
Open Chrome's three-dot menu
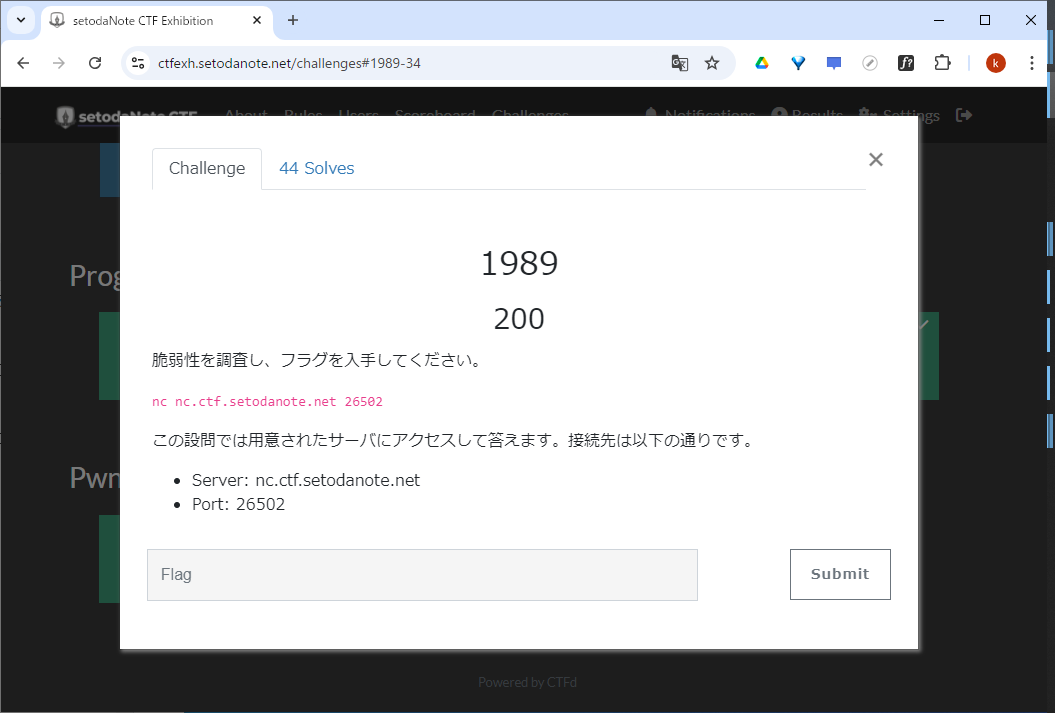1031,63
